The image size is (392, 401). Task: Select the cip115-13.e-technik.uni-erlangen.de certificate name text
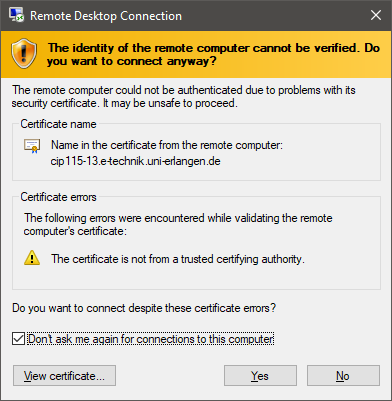(x=135, y=161)
